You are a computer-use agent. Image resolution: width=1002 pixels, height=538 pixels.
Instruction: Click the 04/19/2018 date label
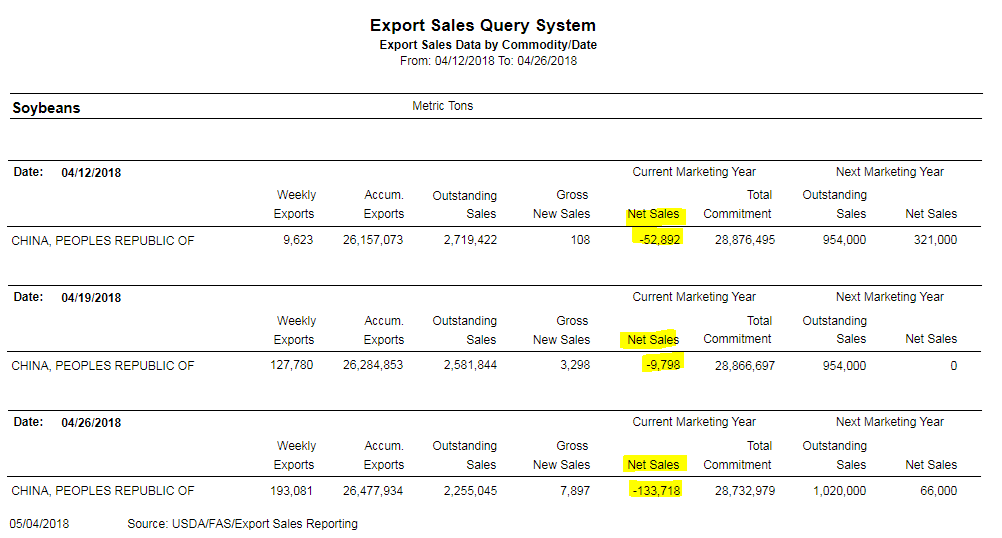(91, 297)
